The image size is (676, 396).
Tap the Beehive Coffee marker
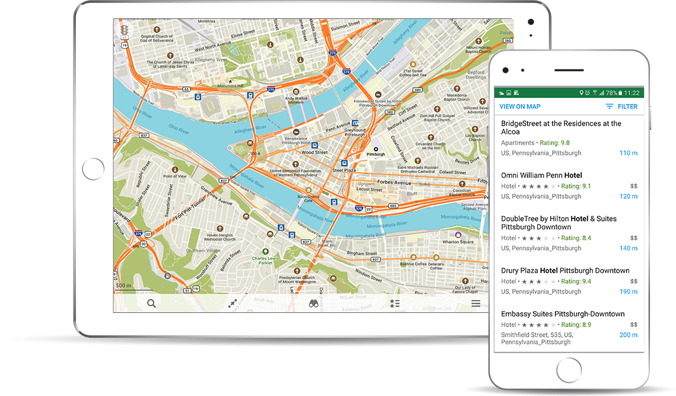tap(413, 257)
